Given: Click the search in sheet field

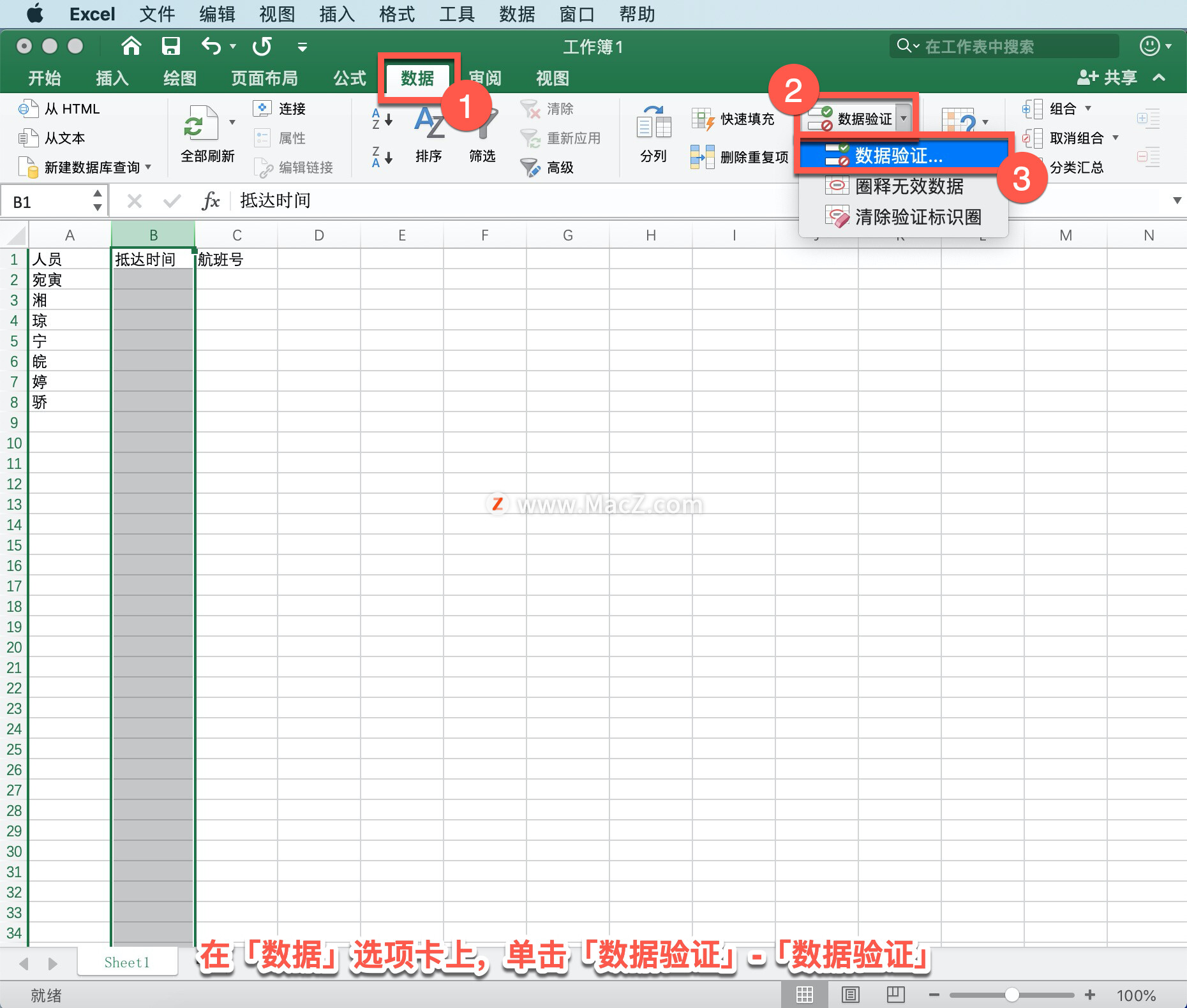Looking at the screenshot, I should point(1004,46).
